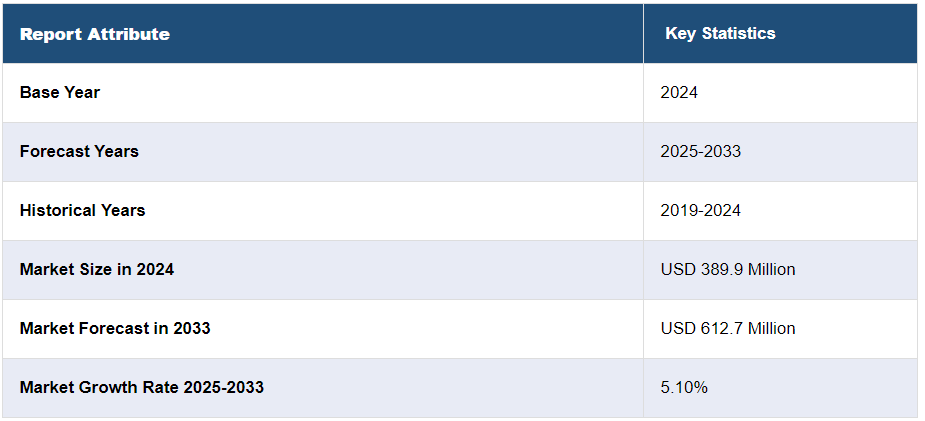Click the Forecast Years value '2025-2033'
The height and width of the screenshot is (421, 925).
[x=700, y=151]
